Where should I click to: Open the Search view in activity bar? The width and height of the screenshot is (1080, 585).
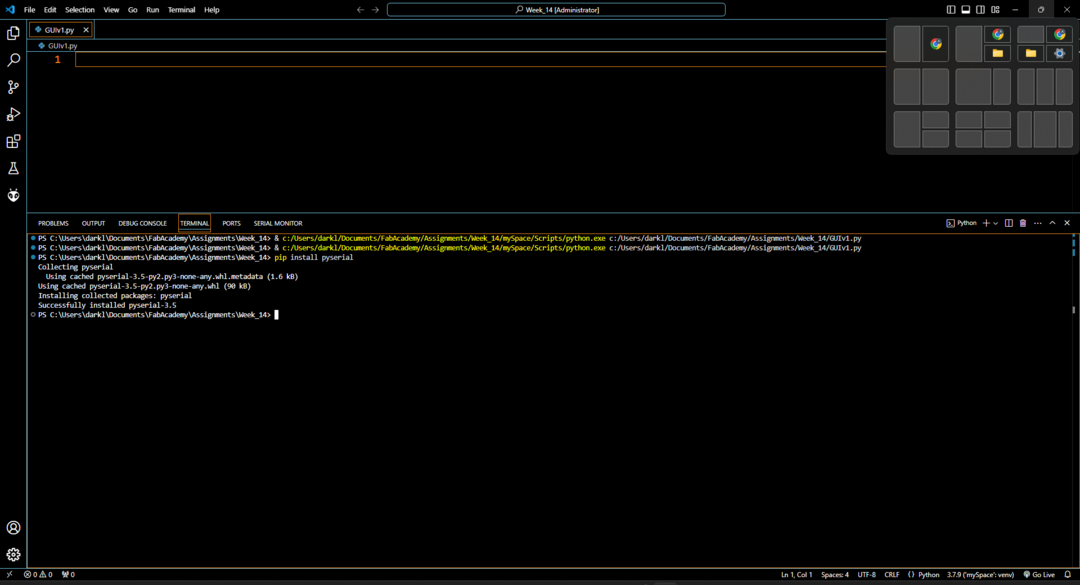[13, 60]
